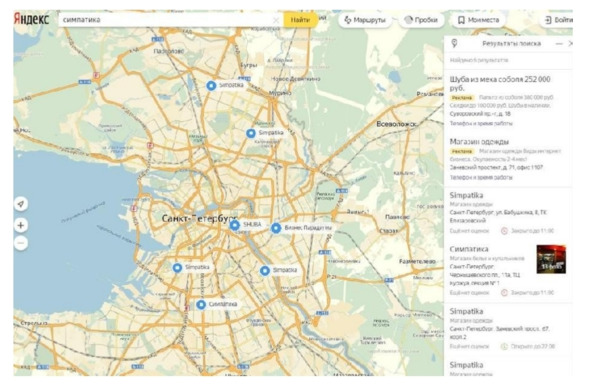The width and height of the screenshot is (591, 384).
Task: Clear the search field with X icon
Action: pyautogui.click(x=276, y=20)
